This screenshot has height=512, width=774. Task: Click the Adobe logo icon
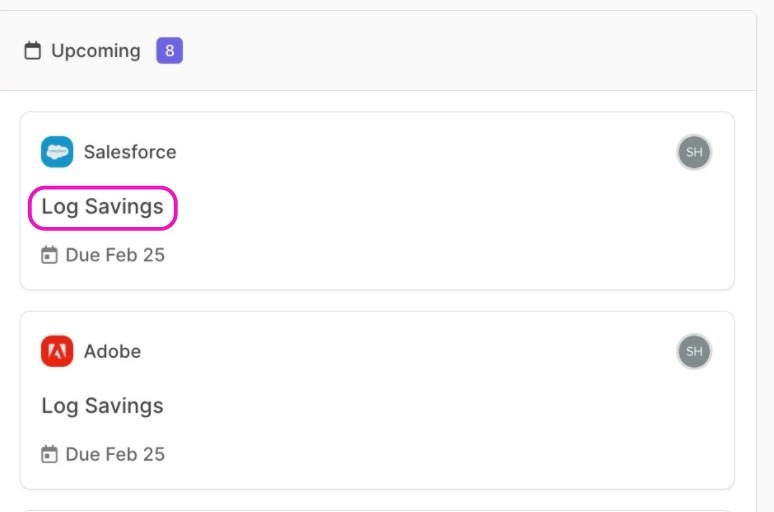[x=57, y=351]
